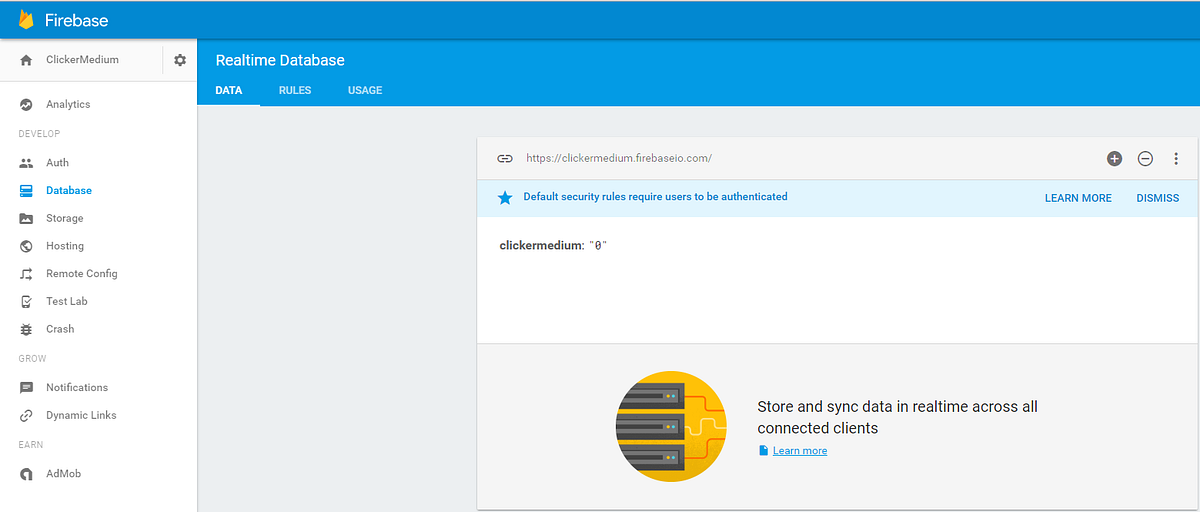Open Analytics from the sidebar
Viewport: 1200px width, 512px height.
pyautogui.click(x=68, y=104)
